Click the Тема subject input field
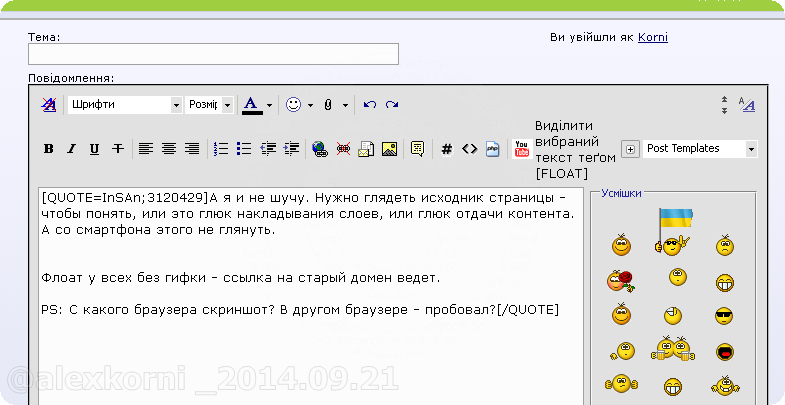The width and height of the screenshot is (785, 405). (213, 54)
